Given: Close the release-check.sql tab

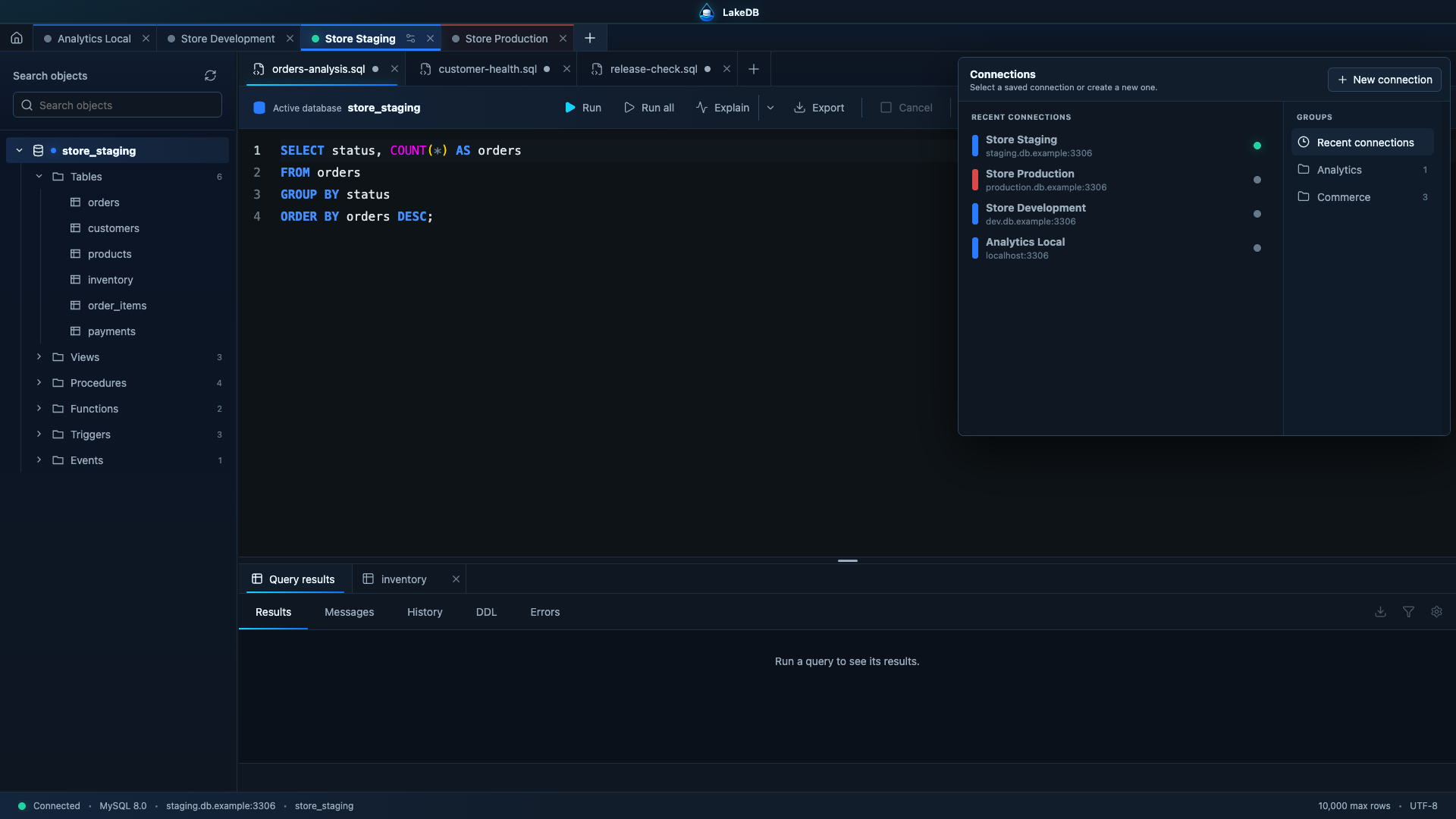Looking at the screenshot, I should 726,69.
